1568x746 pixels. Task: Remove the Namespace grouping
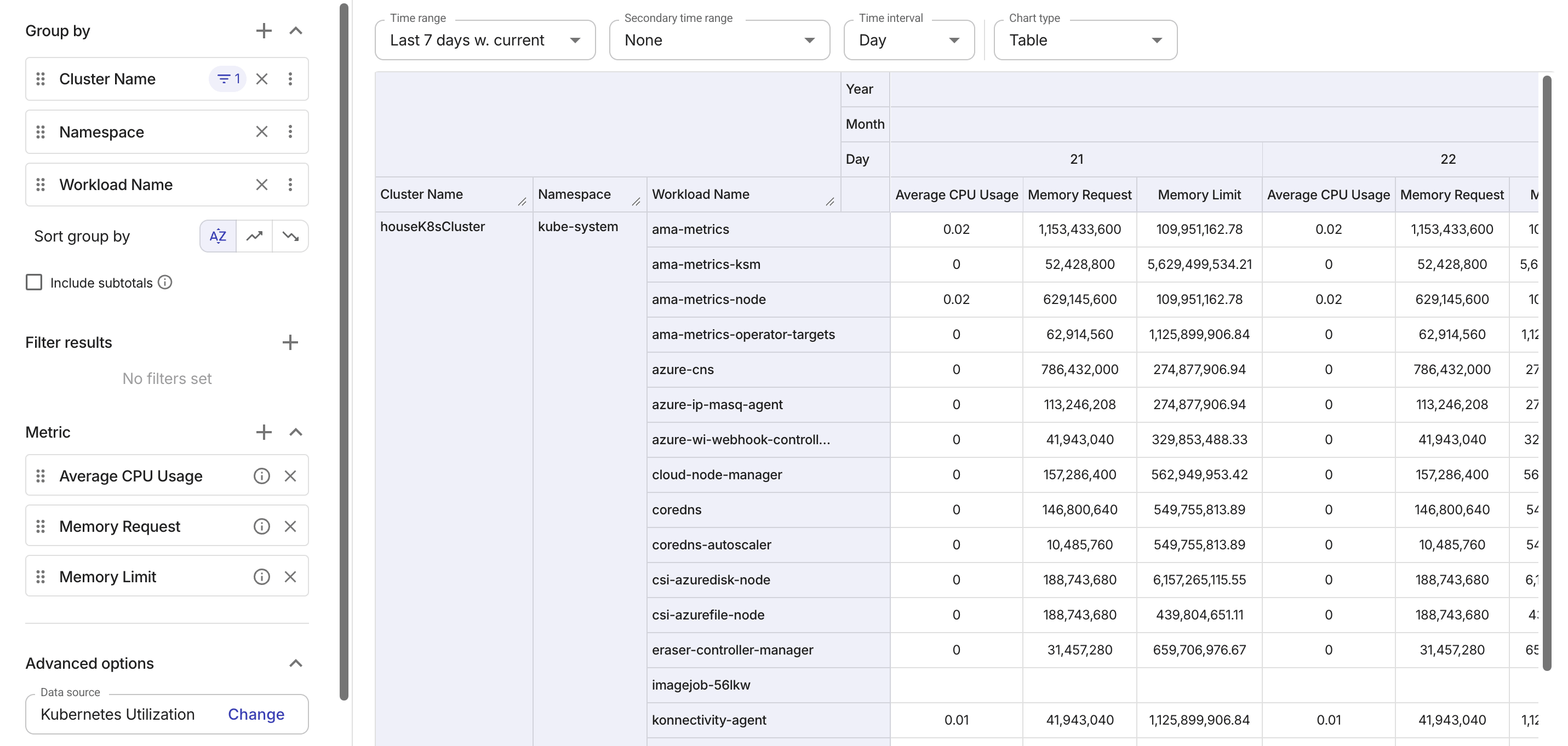point(262,131)
